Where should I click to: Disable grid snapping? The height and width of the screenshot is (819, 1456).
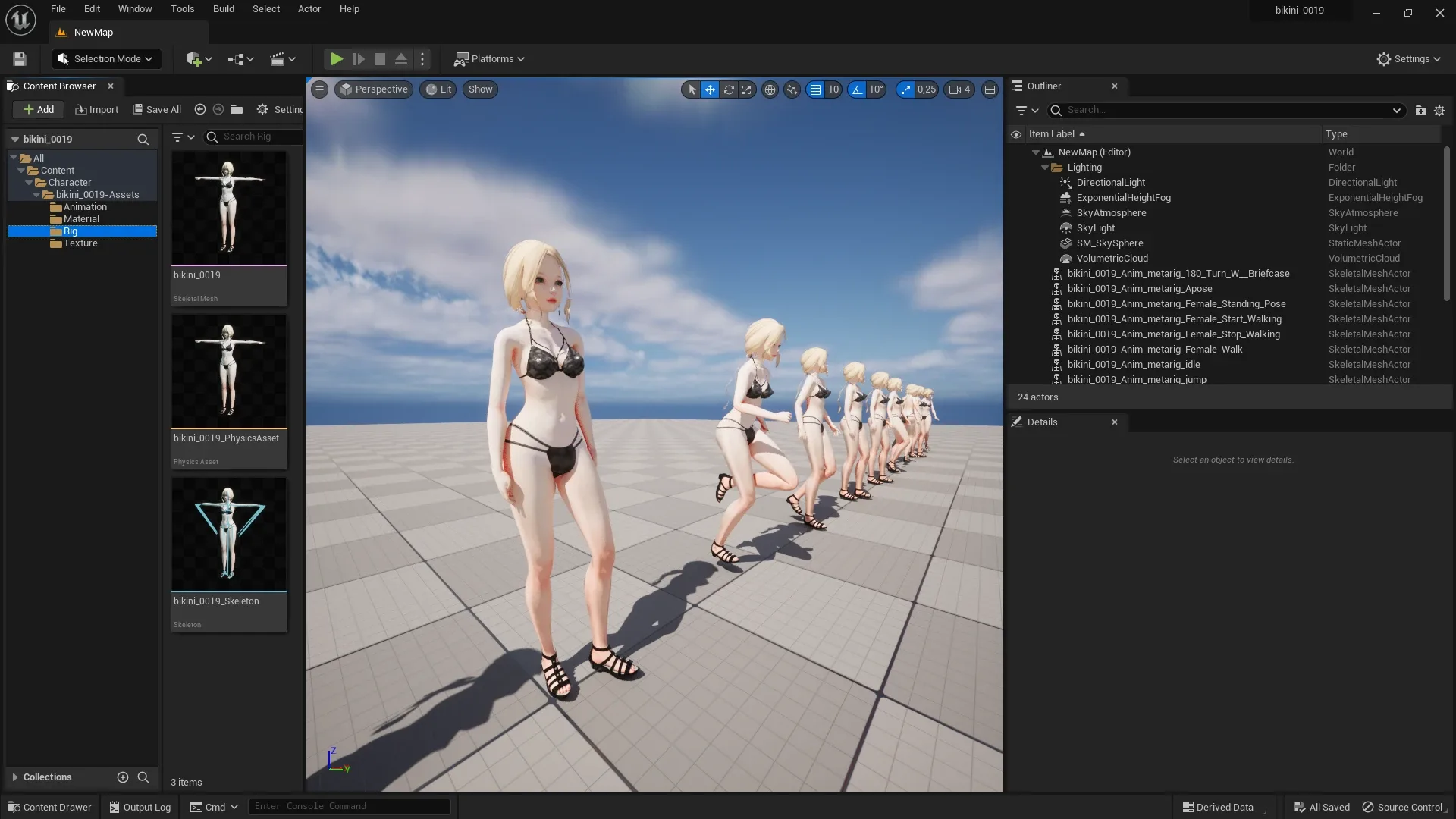point(816,89)
